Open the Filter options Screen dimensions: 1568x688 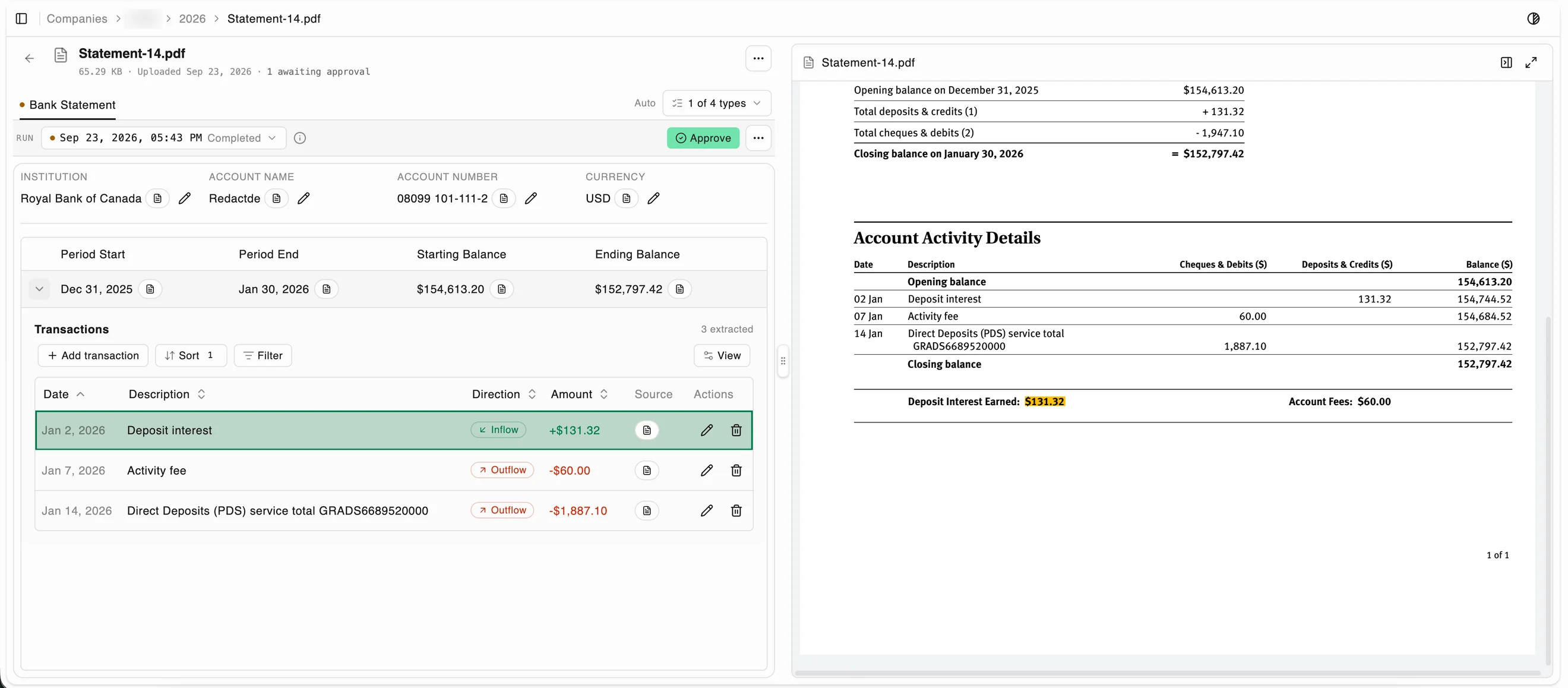click(x=263, y=355)
